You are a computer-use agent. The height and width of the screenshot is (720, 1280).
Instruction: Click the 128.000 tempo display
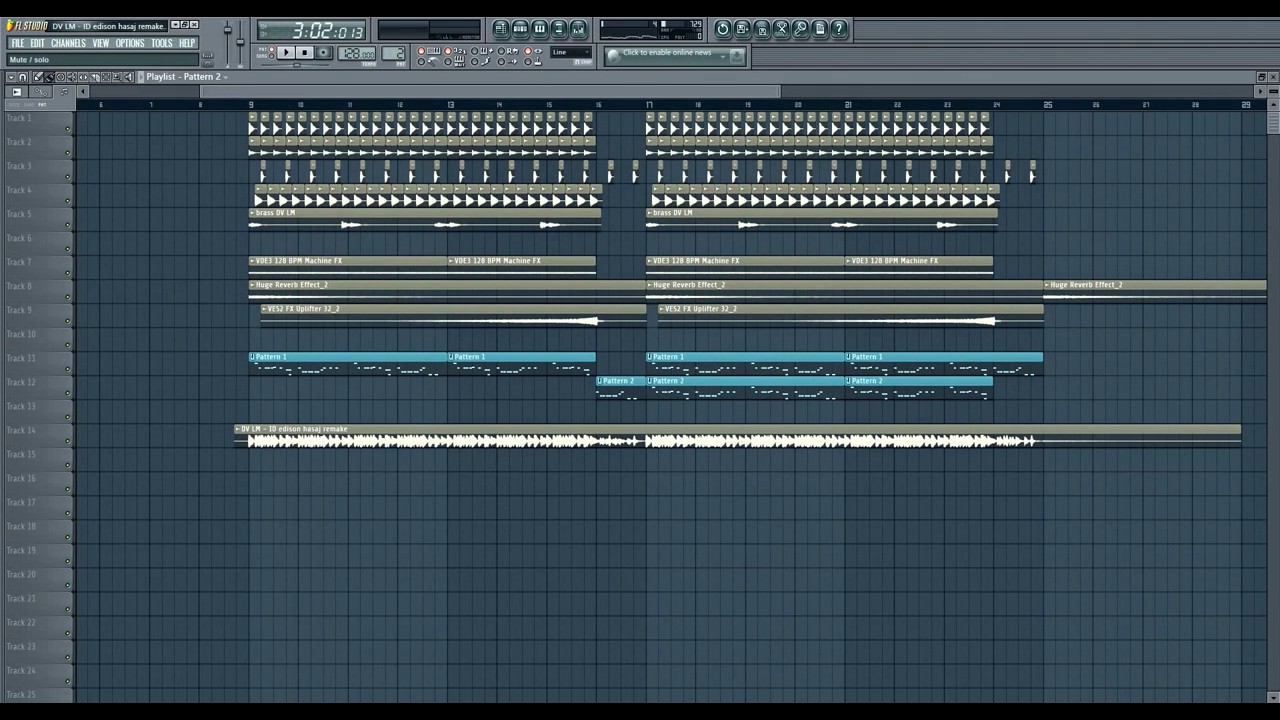[357, 53]
